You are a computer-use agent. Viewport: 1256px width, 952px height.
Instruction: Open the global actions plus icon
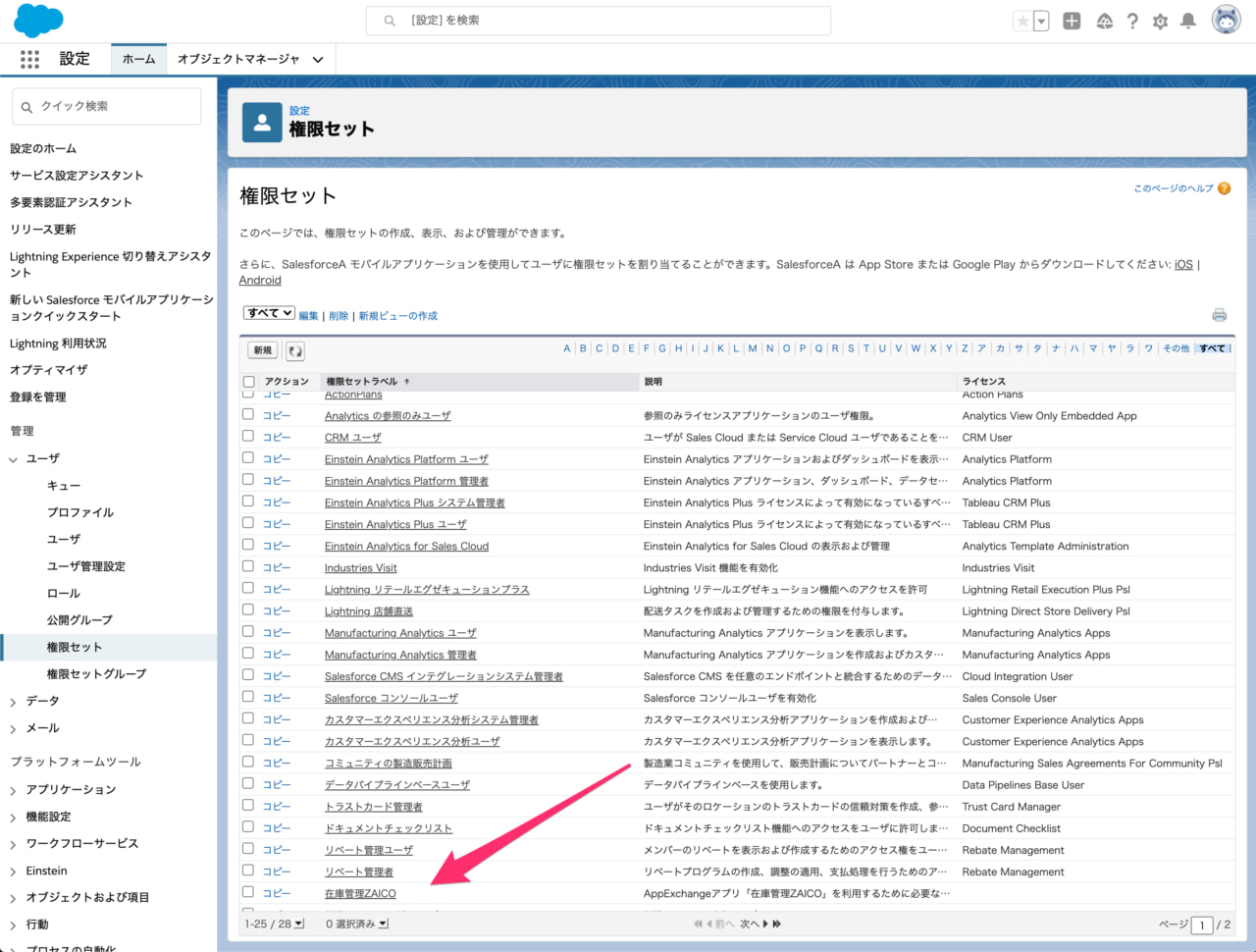pos(1072,21)
